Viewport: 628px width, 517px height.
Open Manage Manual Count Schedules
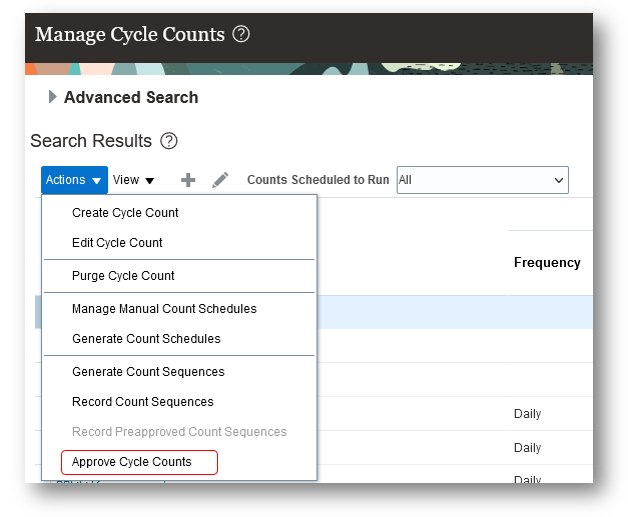(x=164, y=309)
